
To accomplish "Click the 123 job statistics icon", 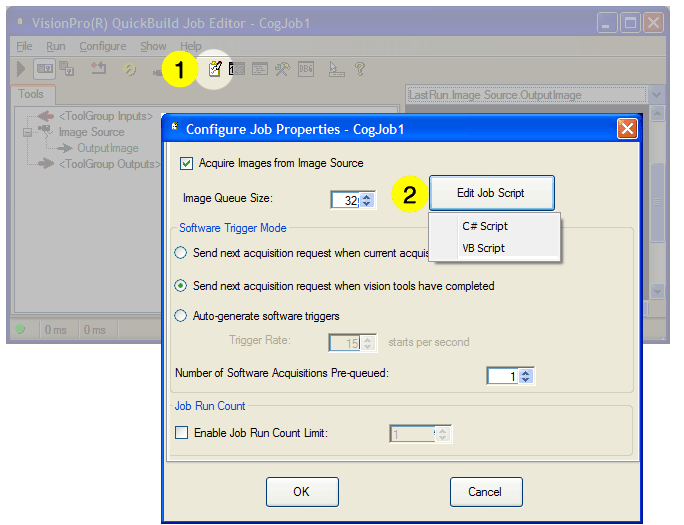I will click(x=237, y=69).
